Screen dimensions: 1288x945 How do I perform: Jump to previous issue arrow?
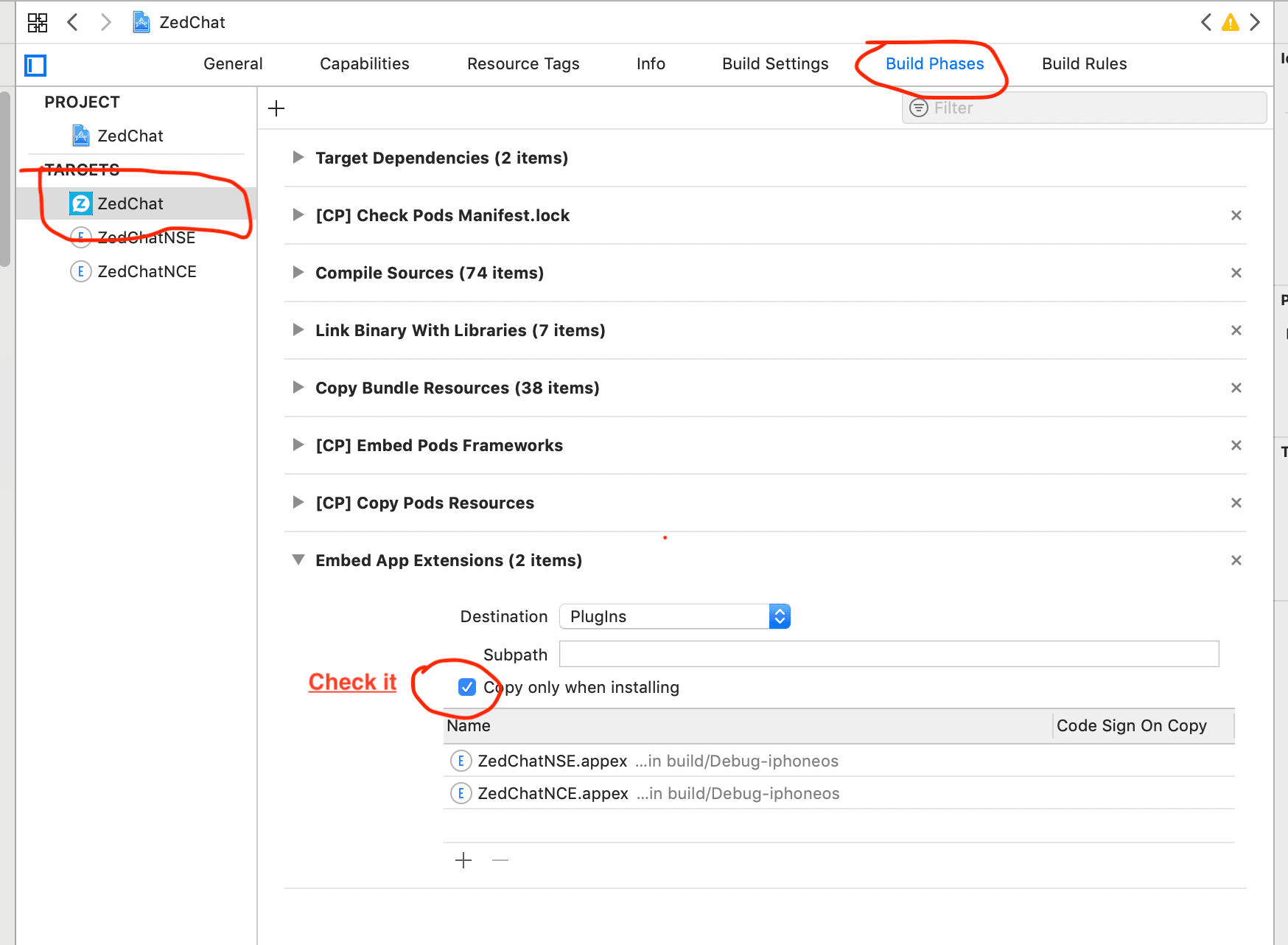tap(1205, 22)
